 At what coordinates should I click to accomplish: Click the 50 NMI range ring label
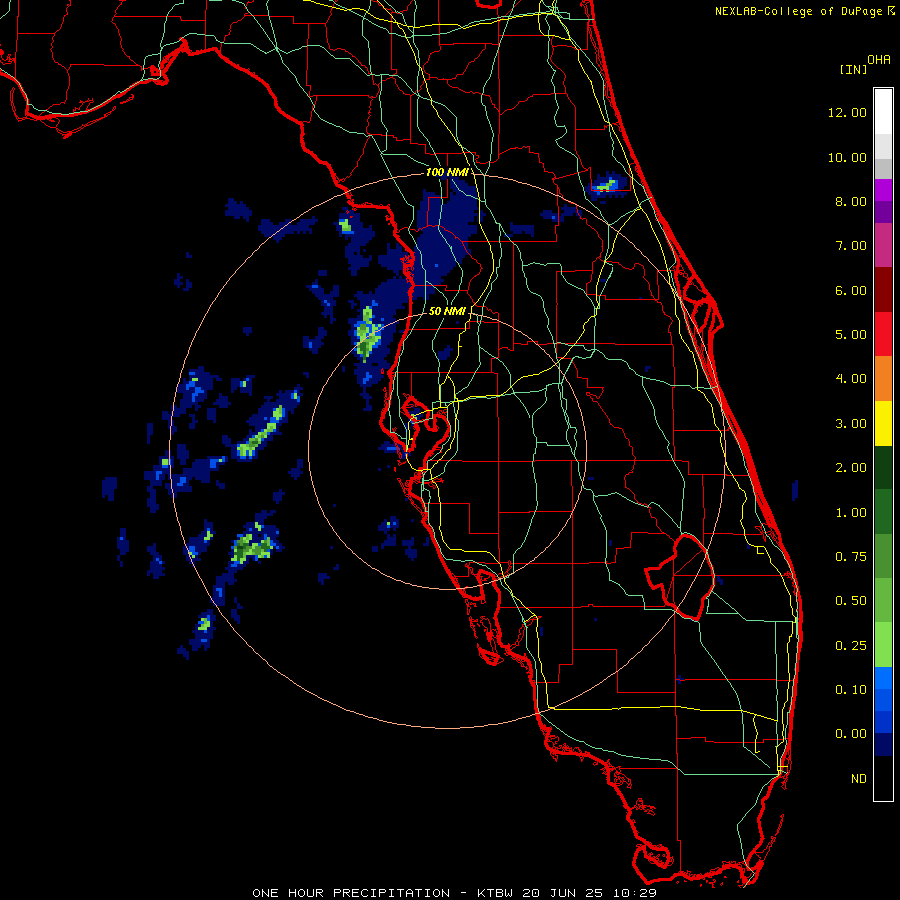(447, 311)
